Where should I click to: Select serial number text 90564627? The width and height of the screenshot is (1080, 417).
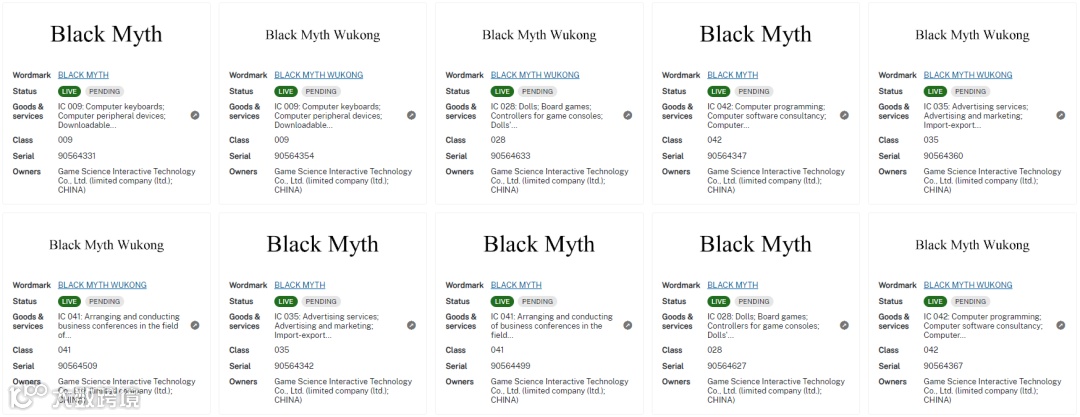[x=727, y=367]
